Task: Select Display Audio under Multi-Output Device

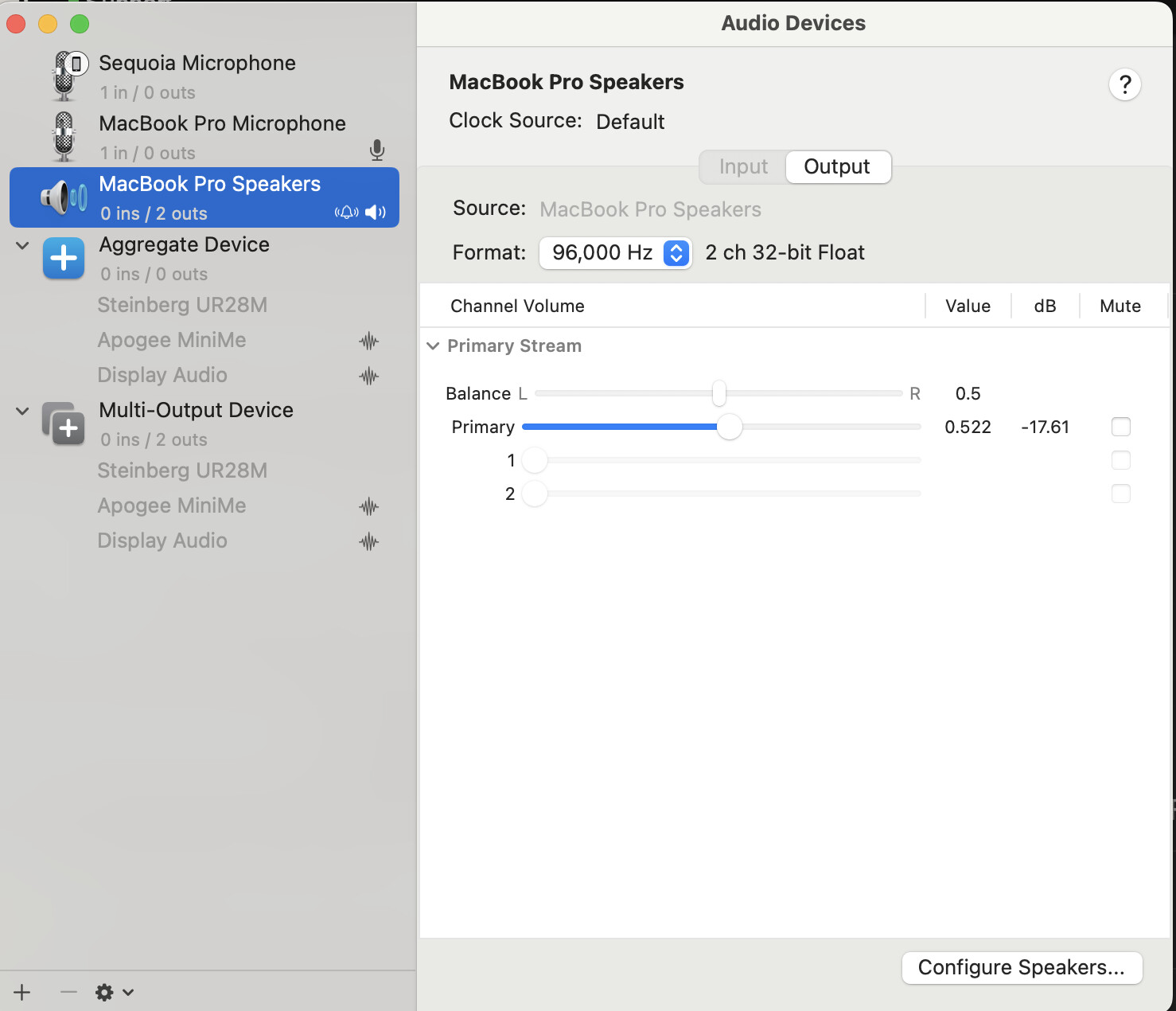Action: [x=162, y=541]
